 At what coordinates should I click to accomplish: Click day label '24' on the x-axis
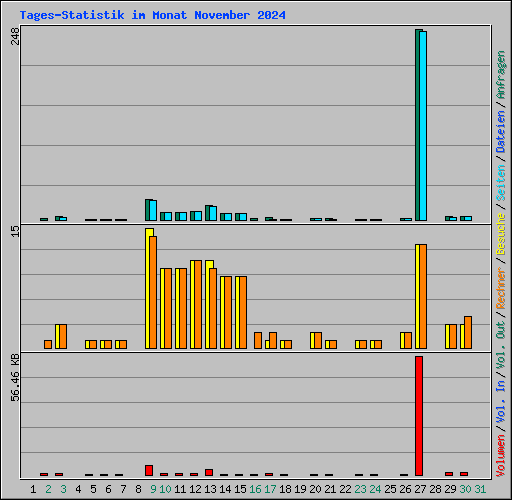[375, 489]
